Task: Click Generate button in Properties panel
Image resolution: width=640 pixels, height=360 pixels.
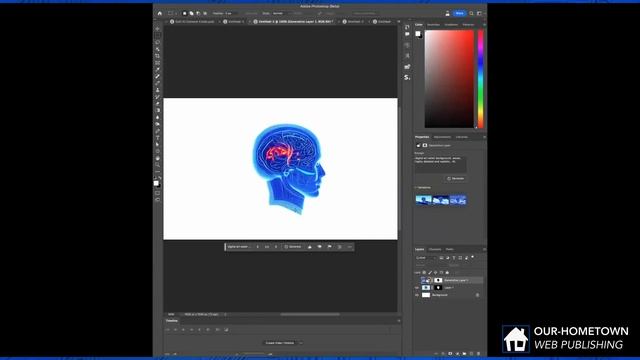Action: tap(456, 179)
